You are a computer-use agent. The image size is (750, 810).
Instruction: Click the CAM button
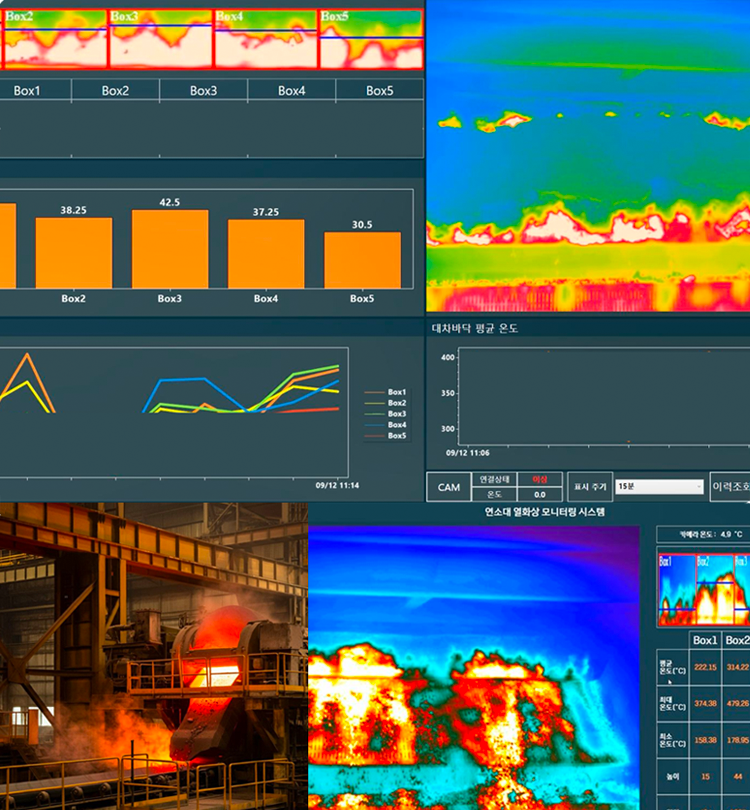coord(446,487)
